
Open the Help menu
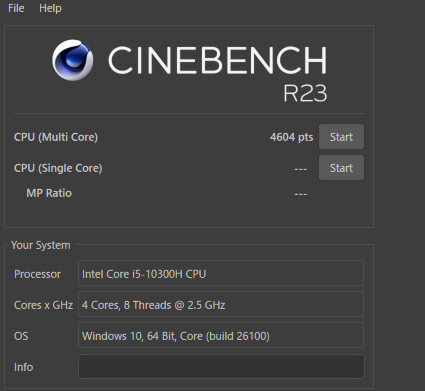50,8
